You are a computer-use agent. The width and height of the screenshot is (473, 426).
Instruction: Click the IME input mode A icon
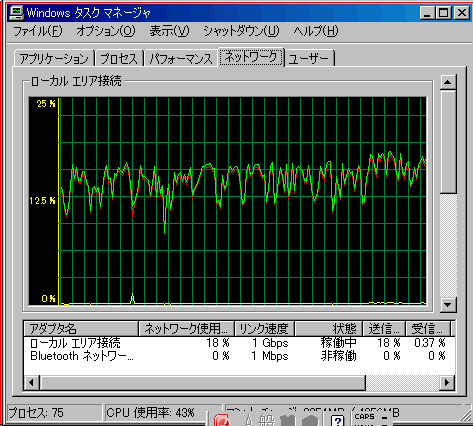tap(248, 420)
